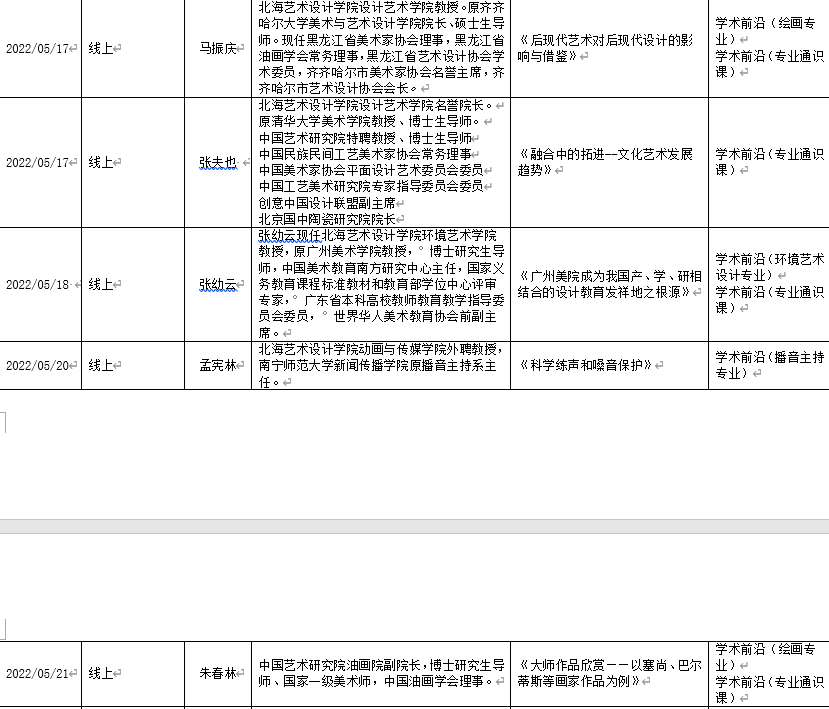Click the title 《融合中的拓进—文化艺术发展趋势》

(x=606, y=162)
